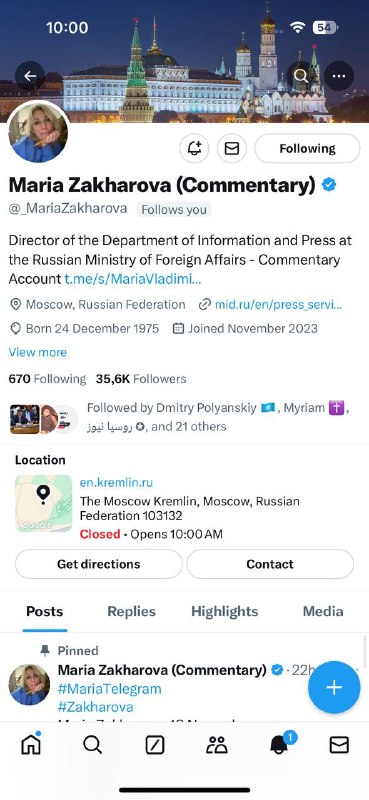Open profile search magnifier icon
Image resolution: width=369 pixels, height=800 pixels.
[301, 76]
